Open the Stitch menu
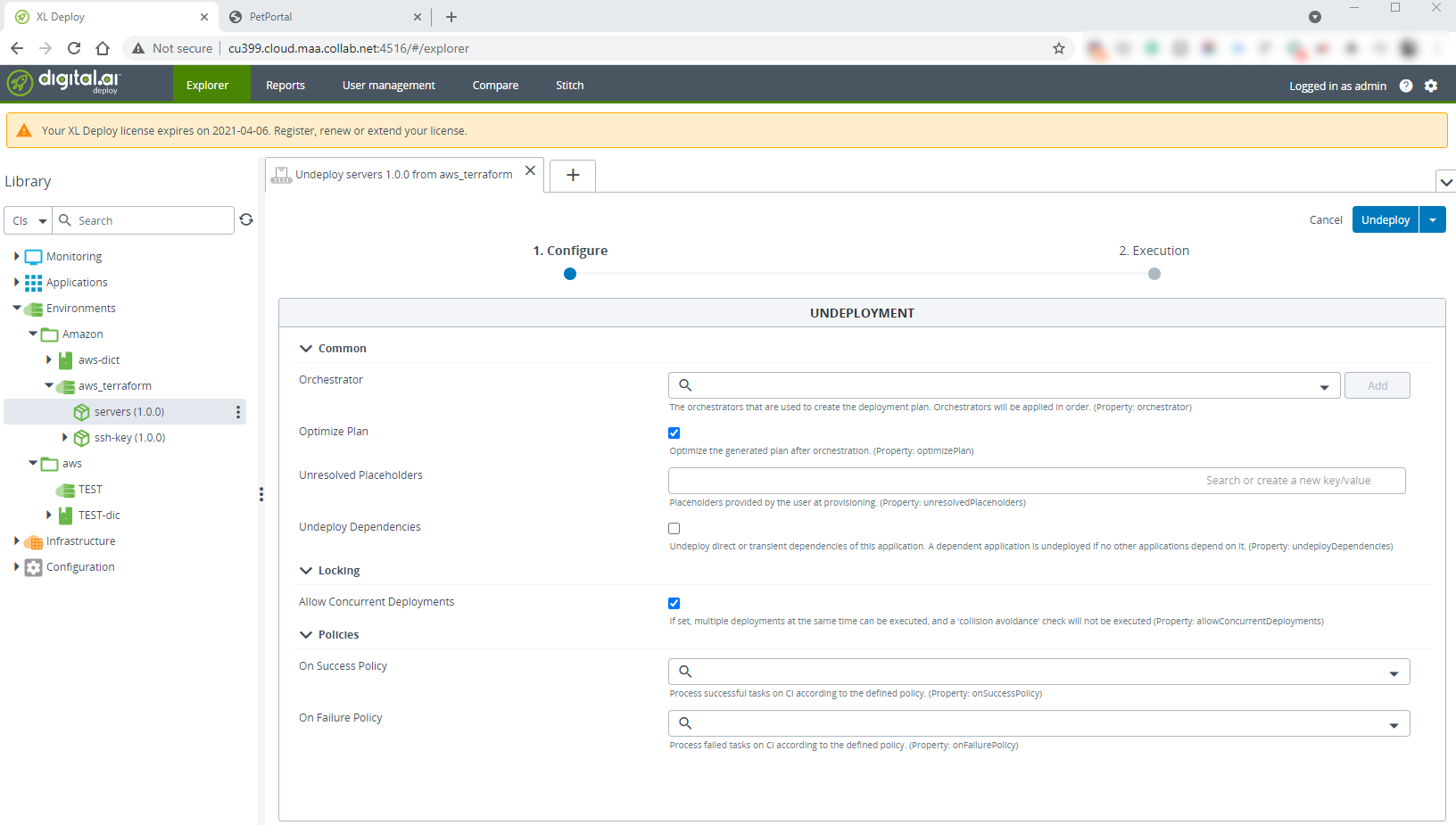This screenshot has height=825, width=1456. (569, 86)
